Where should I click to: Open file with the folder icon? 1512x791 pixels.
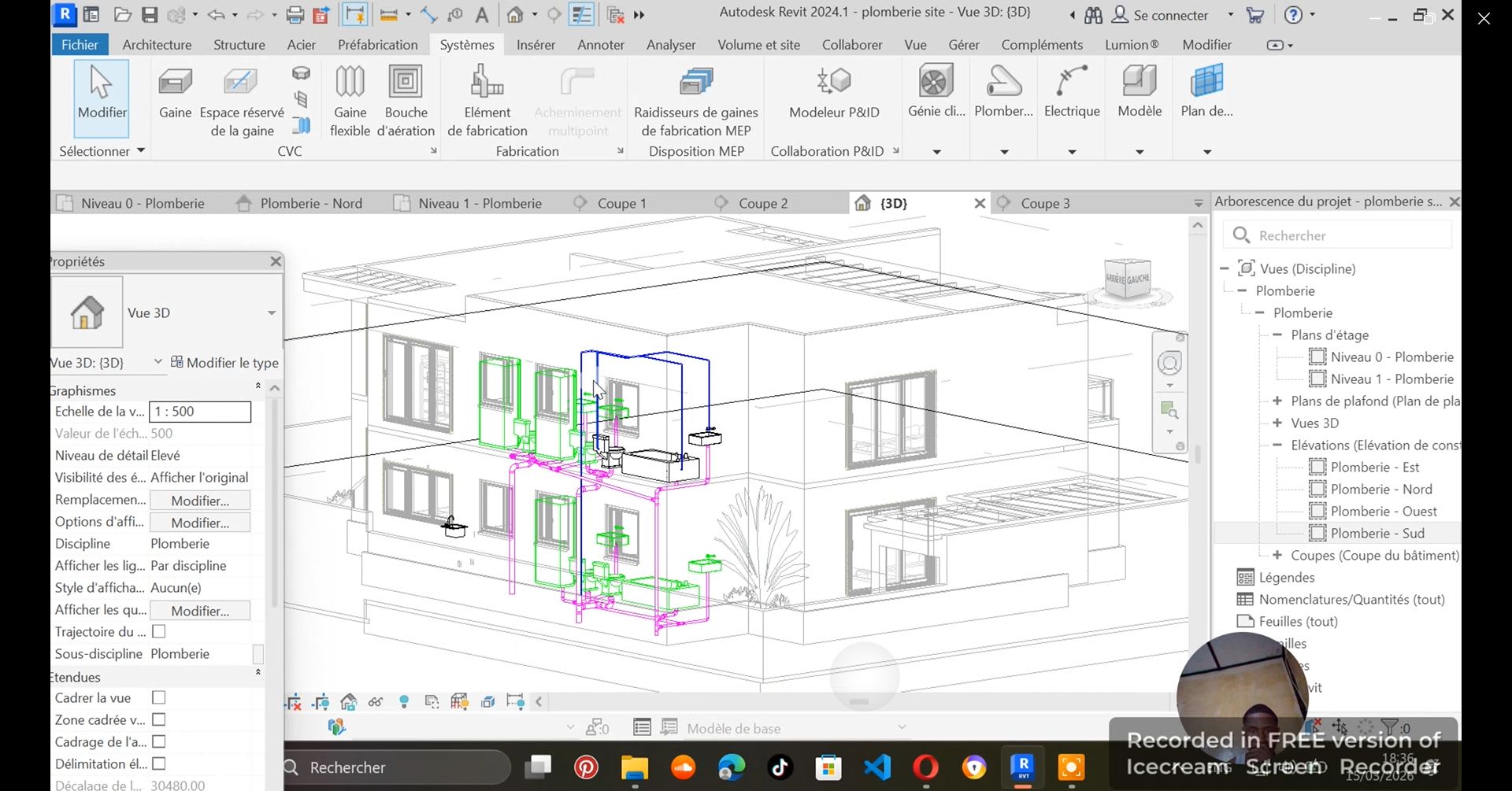pyautogui.click(x=122, y=14)
